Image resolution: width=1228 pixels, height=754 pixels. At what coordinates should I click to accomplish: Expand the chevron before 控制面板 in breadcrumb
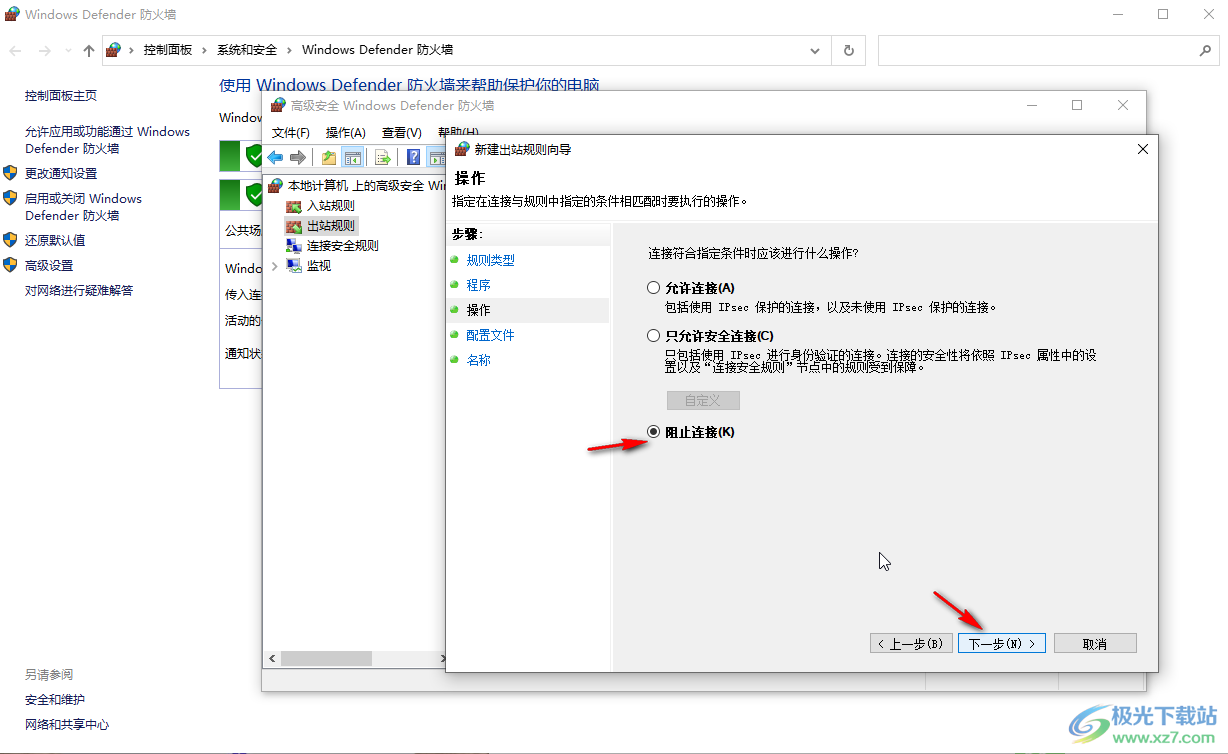(x=133, y=50)
